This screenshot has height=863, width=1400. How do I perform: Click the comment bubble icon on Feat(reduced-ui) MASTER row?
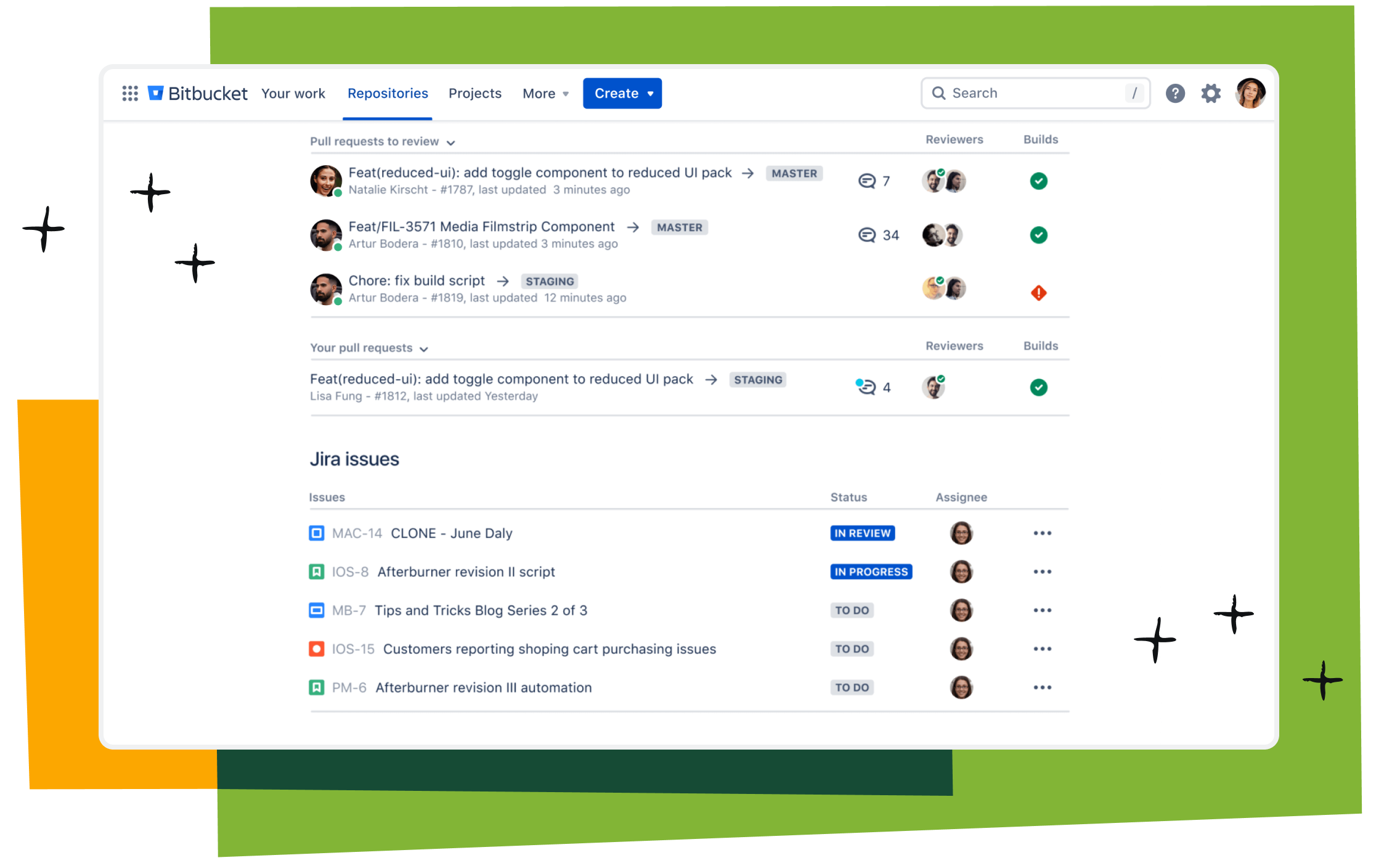point(866,181)
